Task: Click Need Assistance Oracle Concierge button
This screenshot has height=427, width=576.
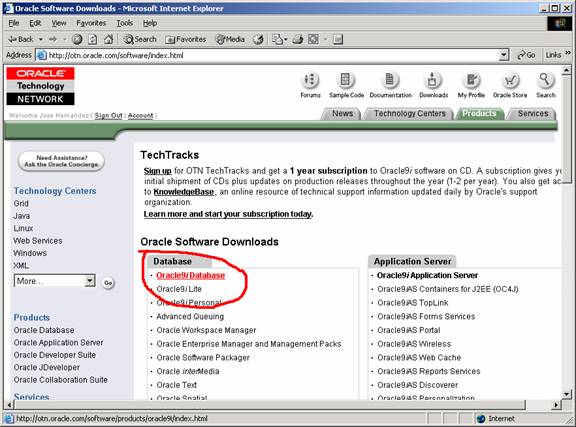Action: click(61, 161)
